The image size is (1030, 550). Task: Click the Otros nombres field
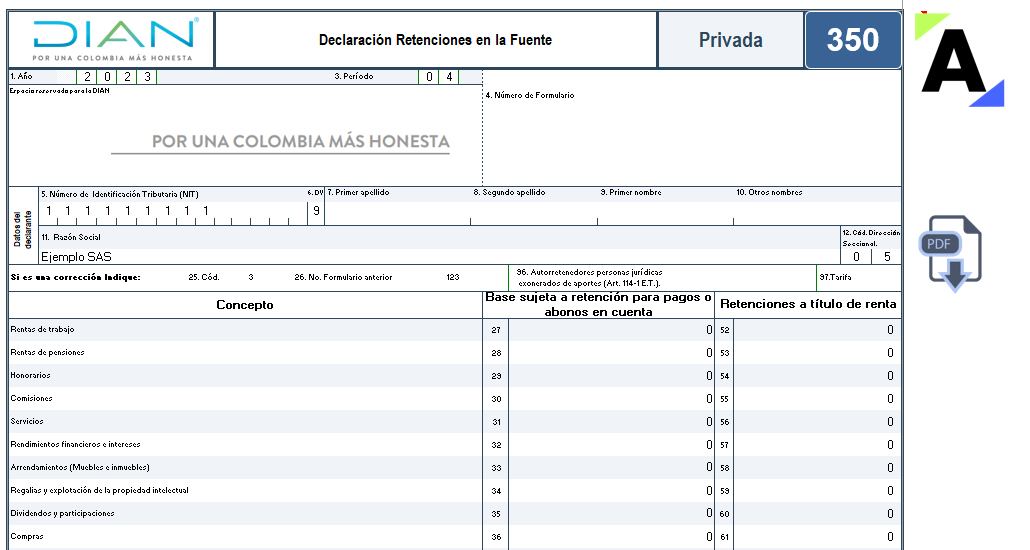pyautogui.click(x=817, y=213)
